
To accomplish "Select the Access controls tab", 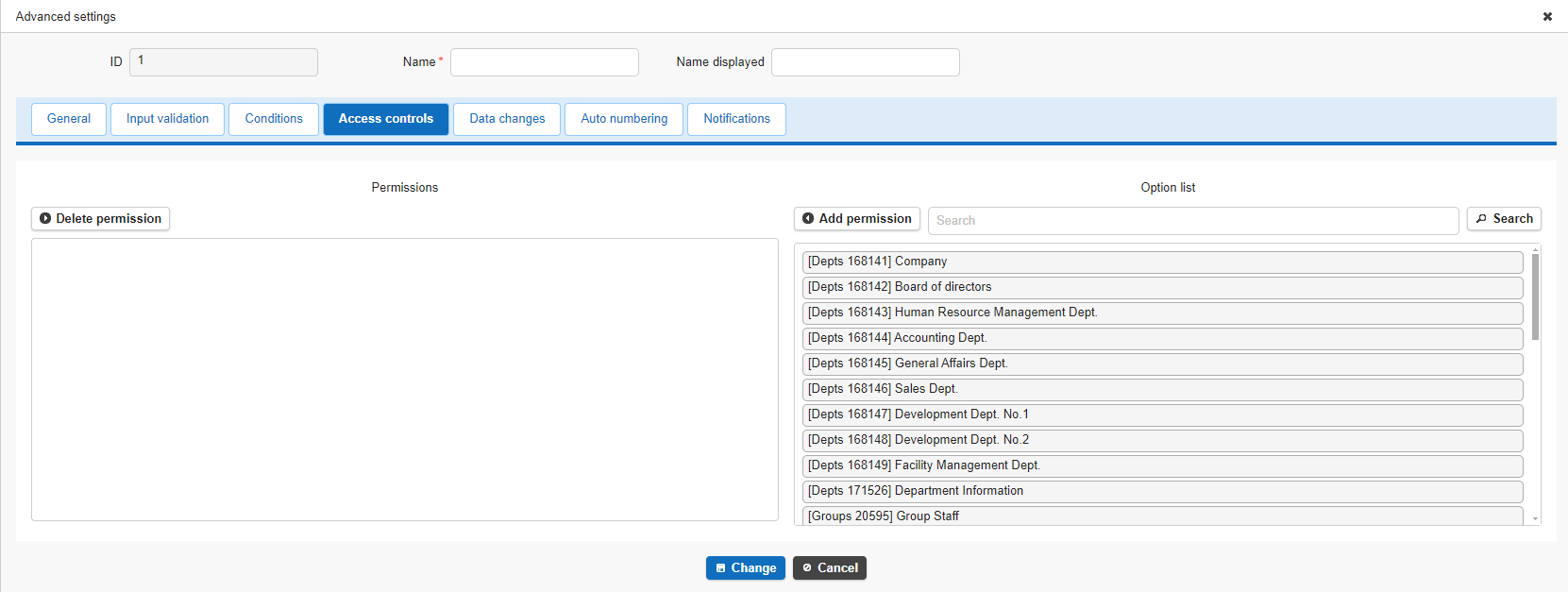I will [386, 119].
